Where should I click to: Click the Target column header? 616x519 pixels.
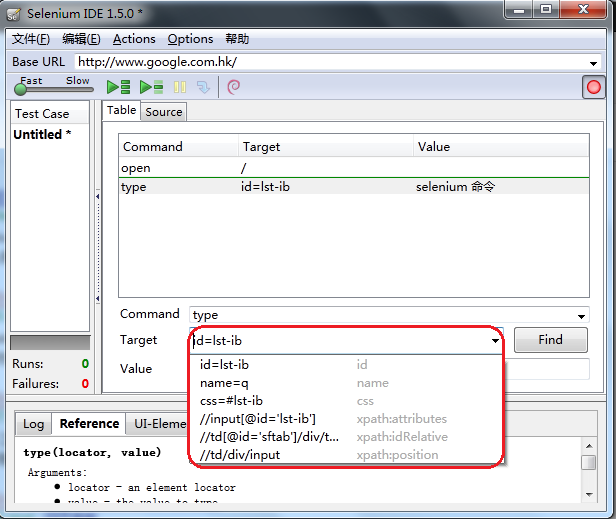(x=326, y=147)
